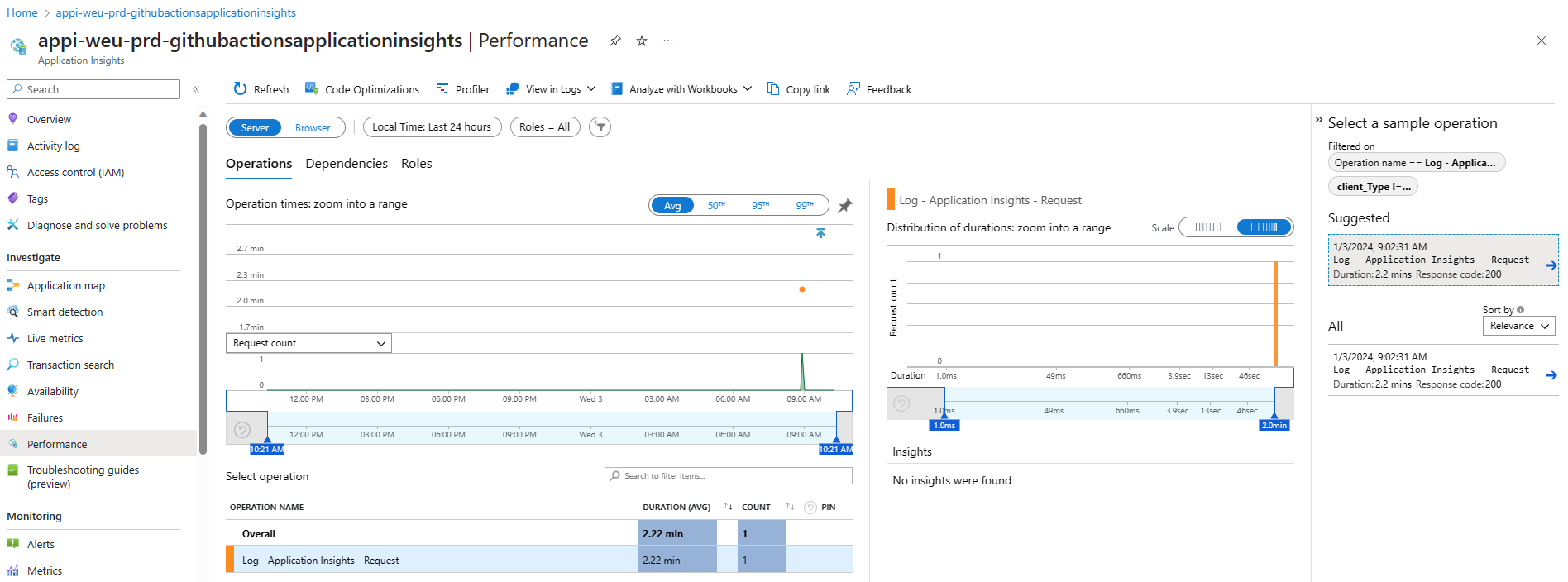Collapse the sample operation panel chevron
The width and height of the screenshot is (1568, 582).
[x=1319, y=120]
